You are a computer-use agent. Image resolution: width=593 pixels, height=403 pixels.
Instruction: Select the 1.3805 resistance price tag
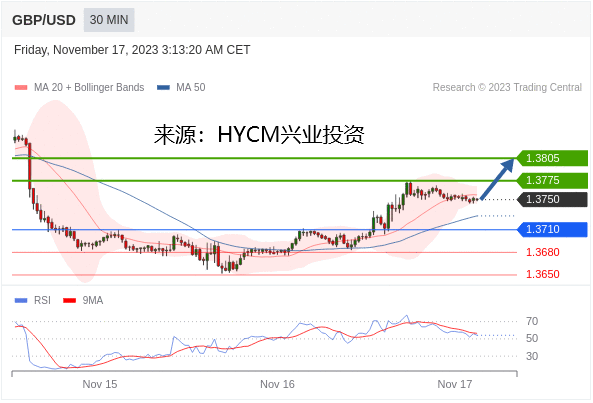[x=552, y=158]
